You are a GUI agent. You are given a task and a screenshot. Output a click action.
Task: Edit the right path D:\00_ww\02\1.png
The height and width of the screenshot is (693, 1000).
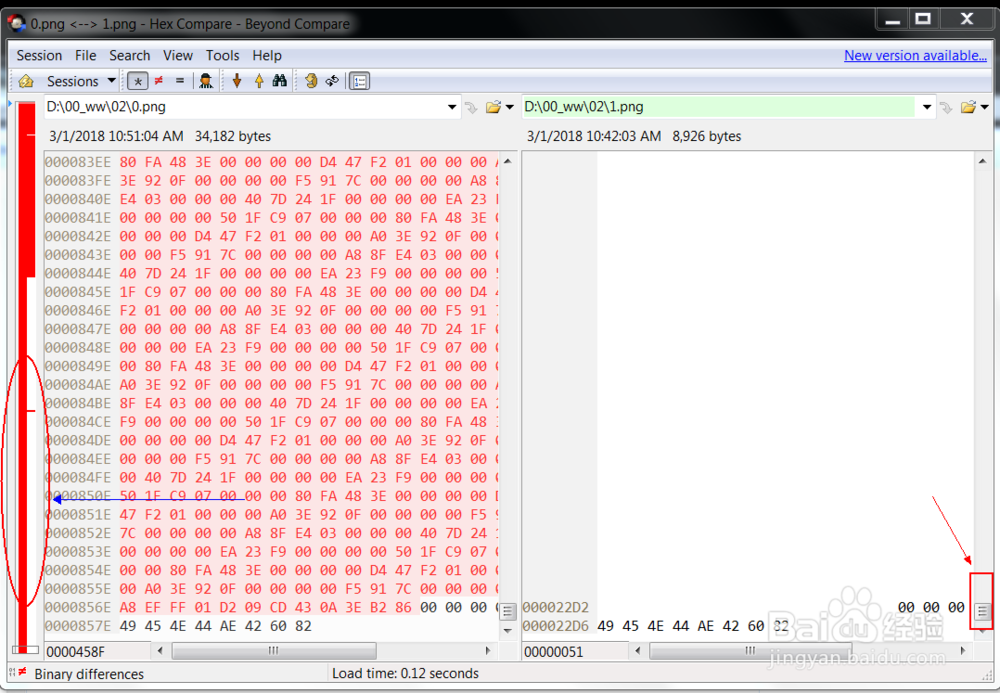coord(719,106)
